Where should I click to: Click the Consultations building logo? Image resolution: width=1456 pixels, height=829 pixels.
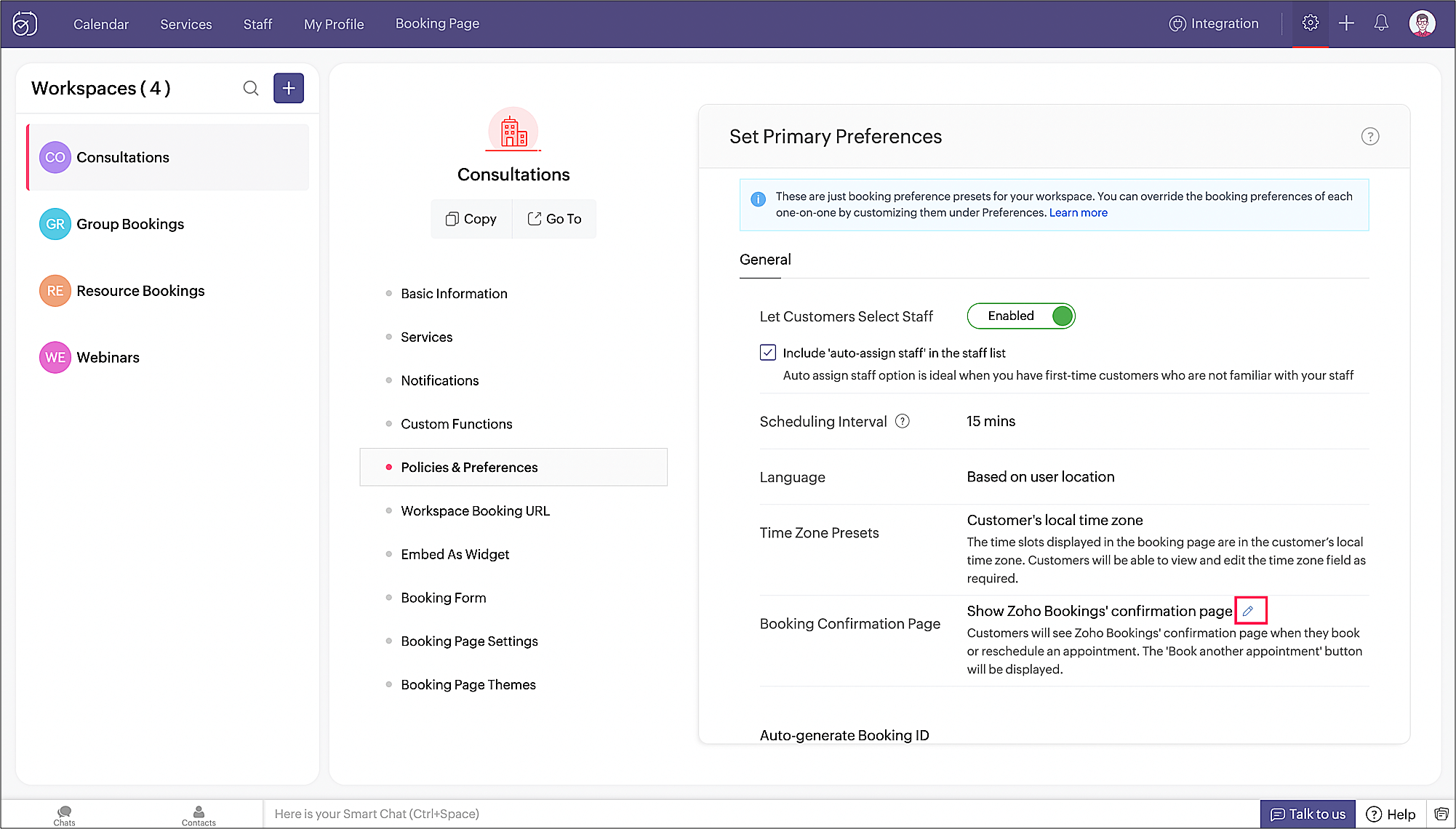[513, 131]
